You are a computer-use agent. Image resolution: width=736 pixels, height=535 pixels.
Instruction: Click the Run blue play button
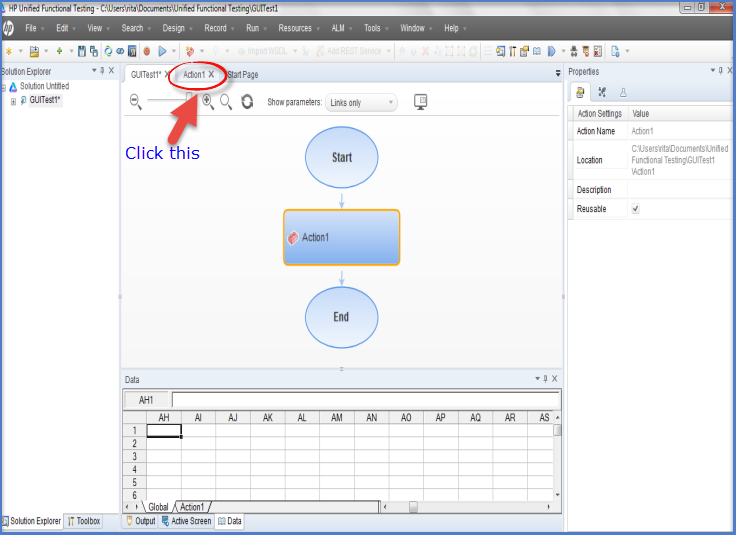coord(162,51)
